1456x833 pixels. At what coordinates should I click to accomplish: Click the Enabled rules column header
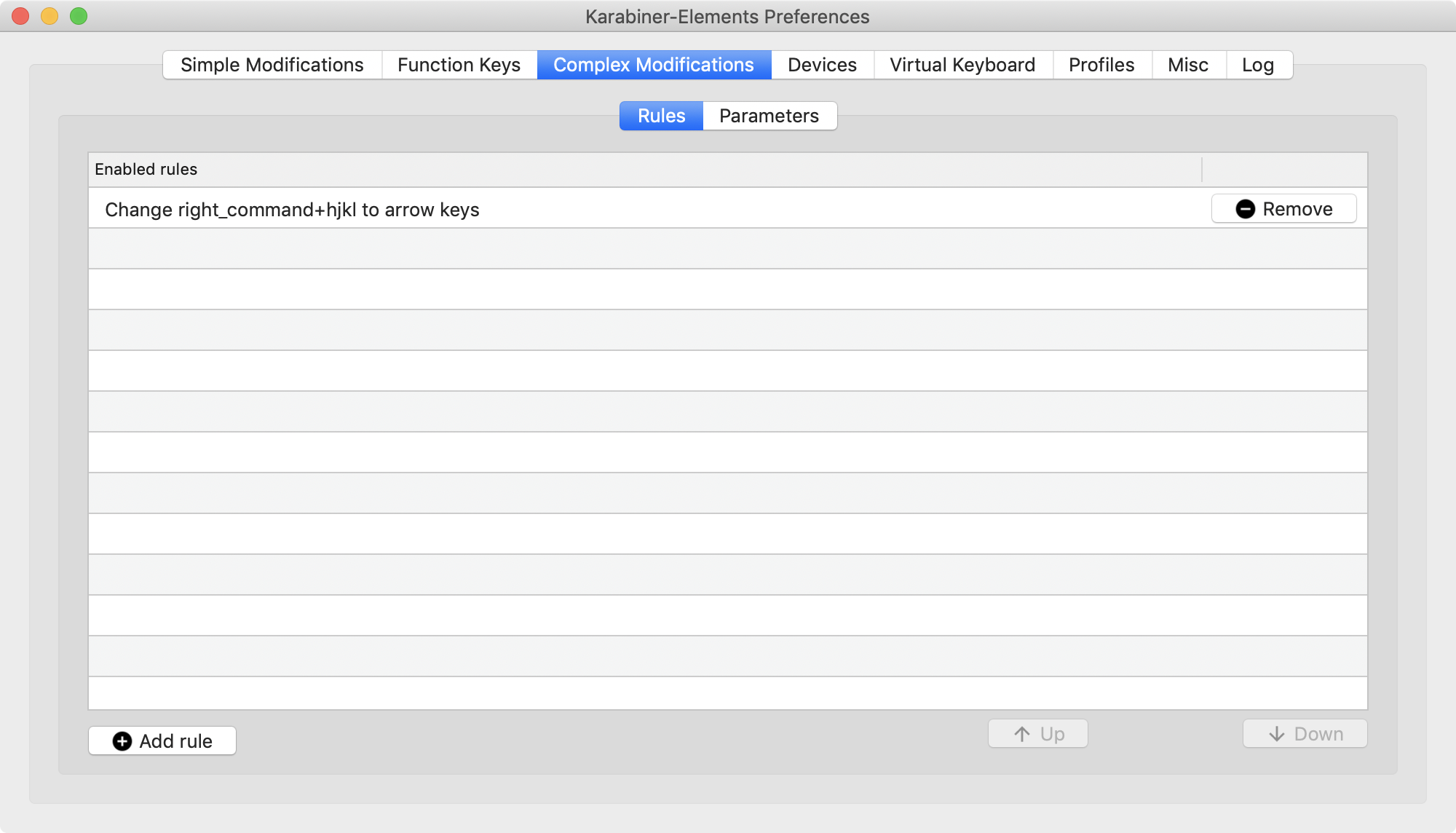645,170
